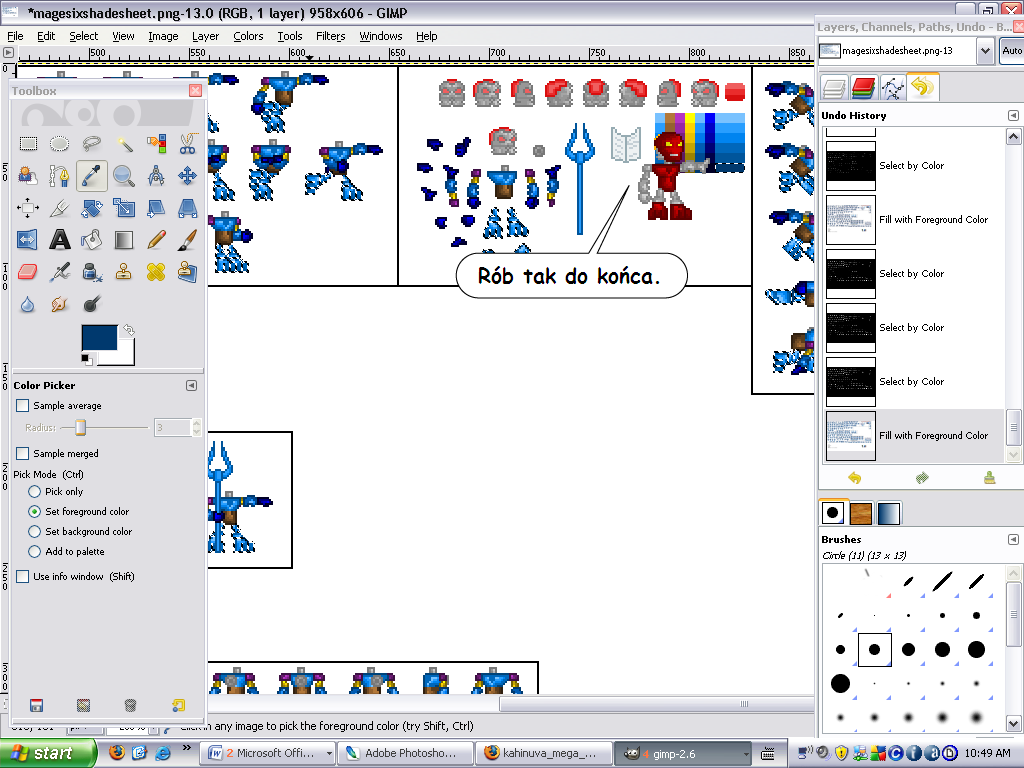Screen dimensions: 1024x768
Task: Select the Foreground Select tool
Action: click(x=27, y=175)
